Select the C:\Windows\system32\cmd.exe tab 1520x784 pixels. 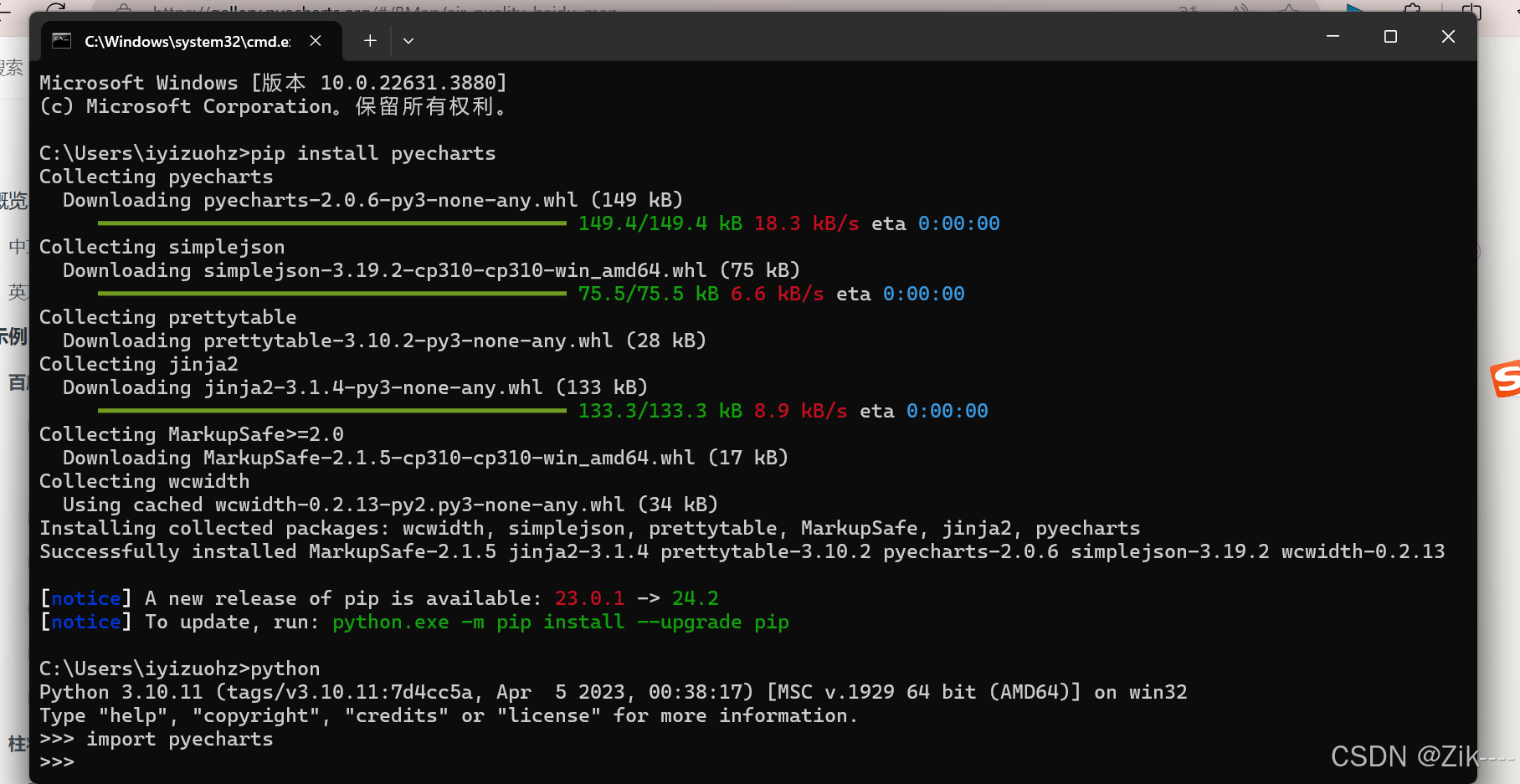pos(192,41)
